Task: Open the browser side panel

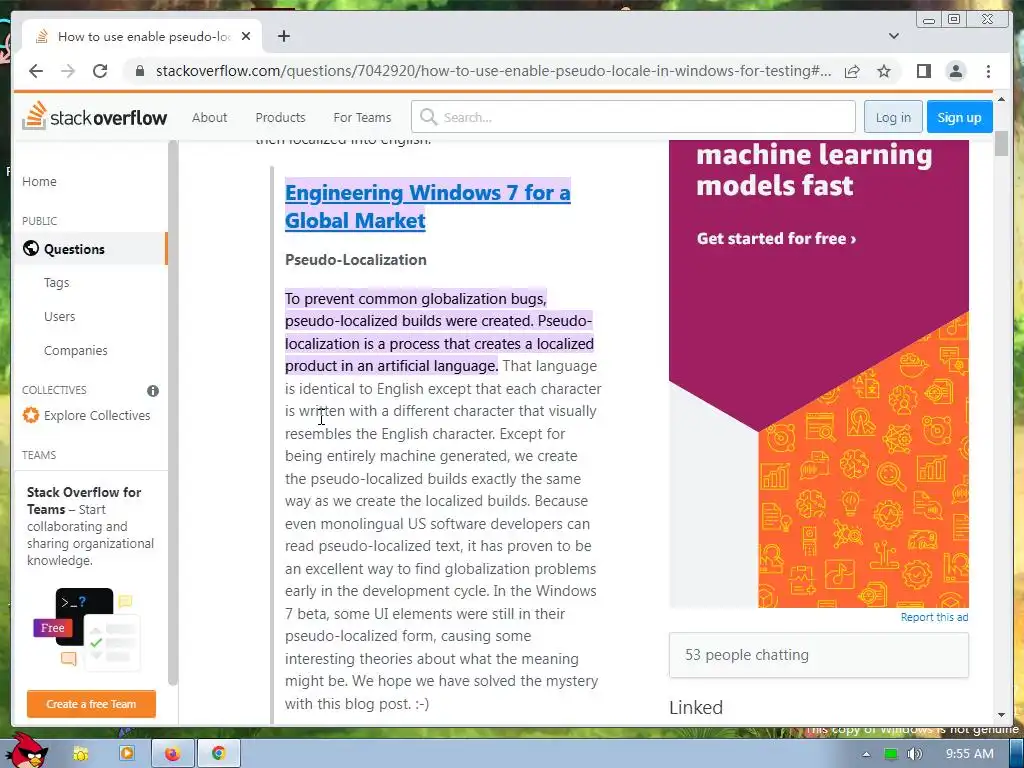Action: click(923, 71)
